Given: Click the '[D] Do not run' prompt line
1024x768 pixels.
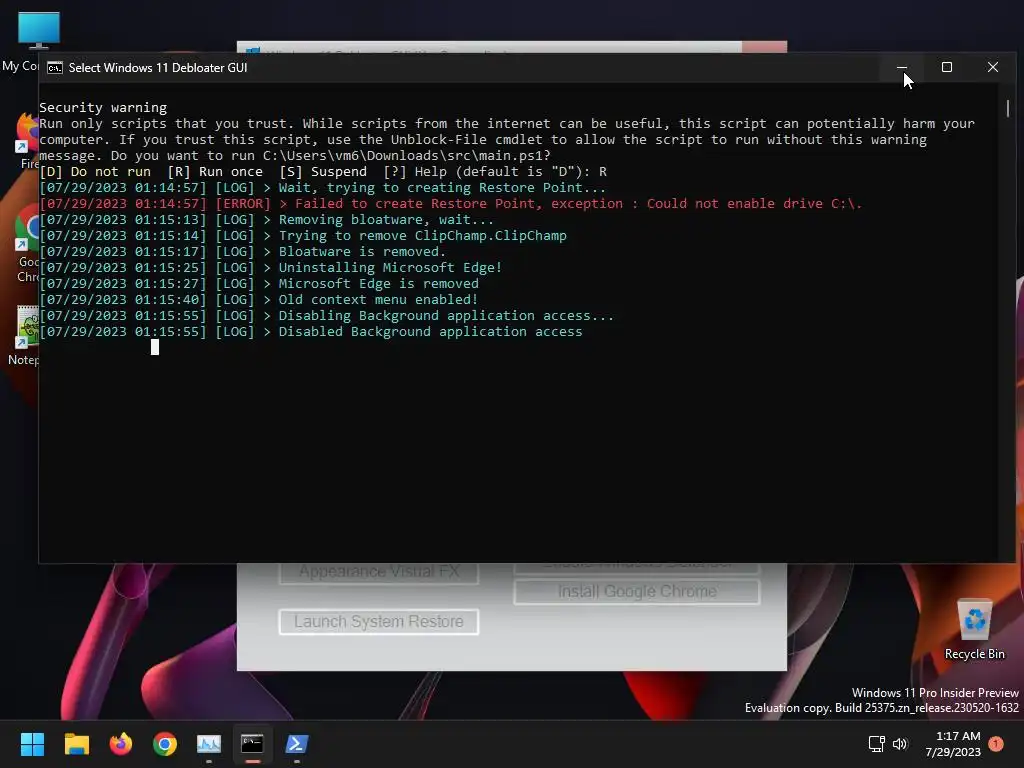Looking at the screenshot, I should (x=323, y=172).
